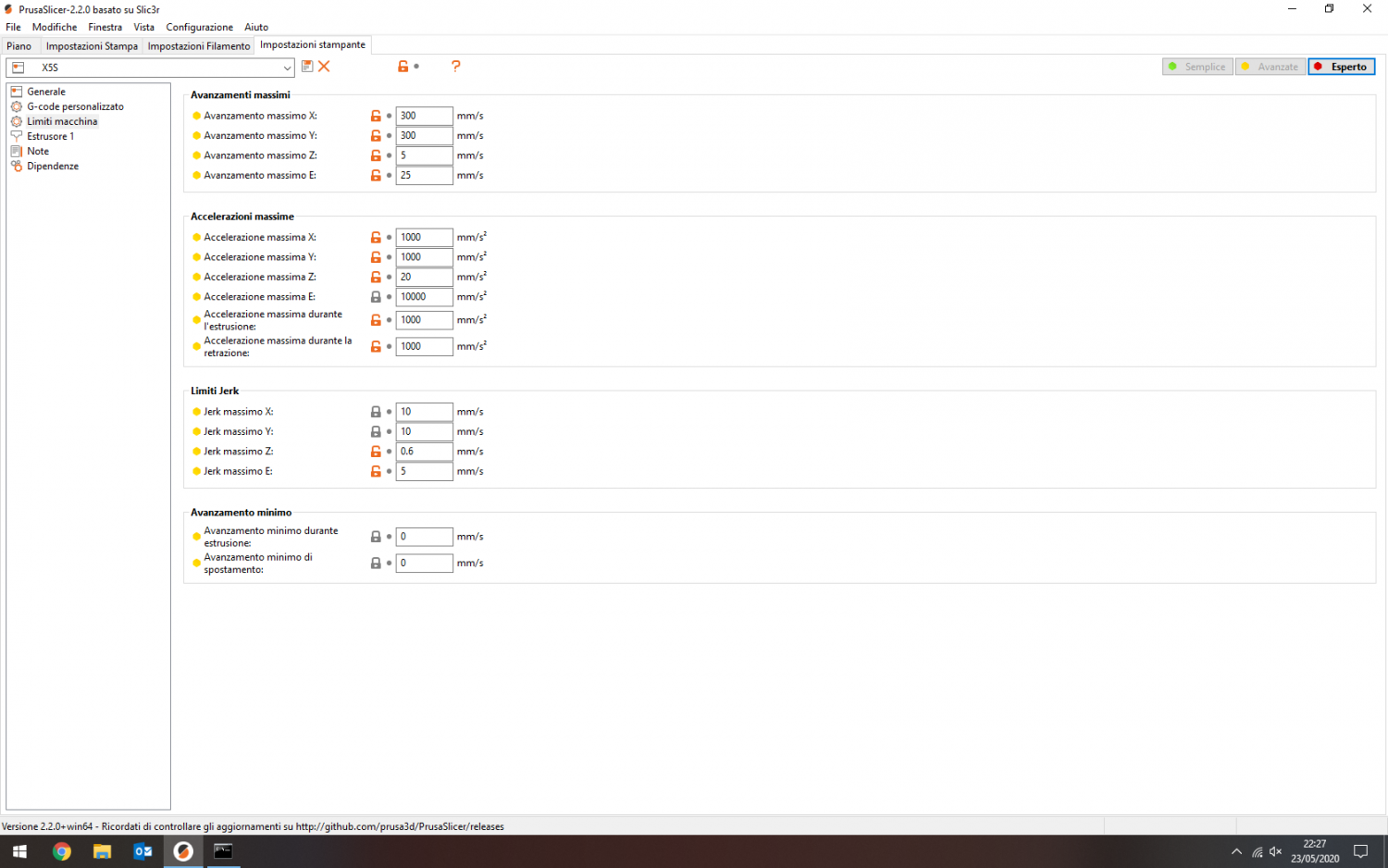Screen dimensions: 1388x868
Task: Click the closed lock icon for Jerk massimo Y
Action: (376, 432)
